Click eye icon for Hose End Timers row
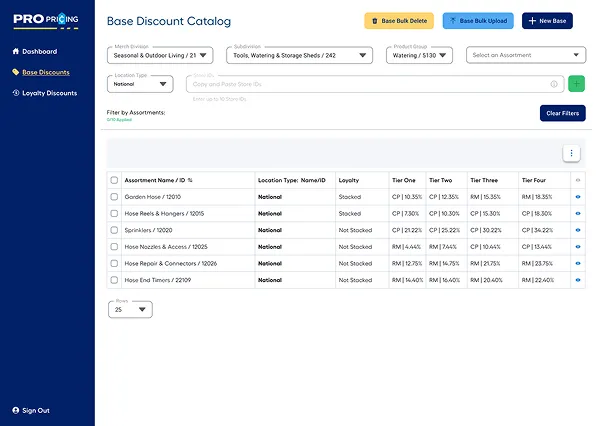 click(578, 280)
